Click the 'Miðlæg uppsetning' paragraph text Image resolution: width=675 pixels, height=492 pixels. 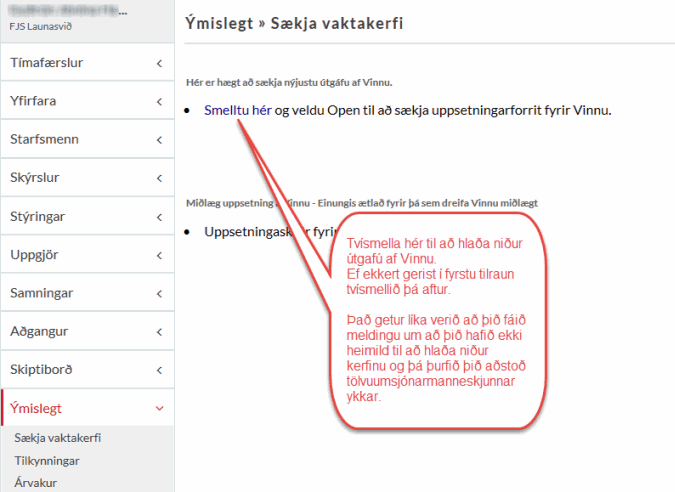(362, 203)
